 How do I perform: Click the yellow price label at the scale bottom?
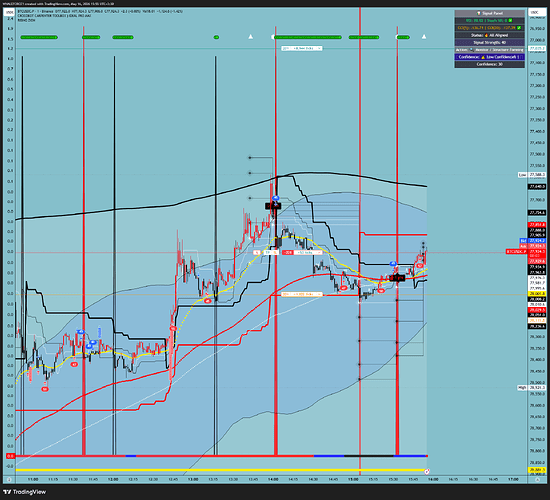tap(537, 469)
